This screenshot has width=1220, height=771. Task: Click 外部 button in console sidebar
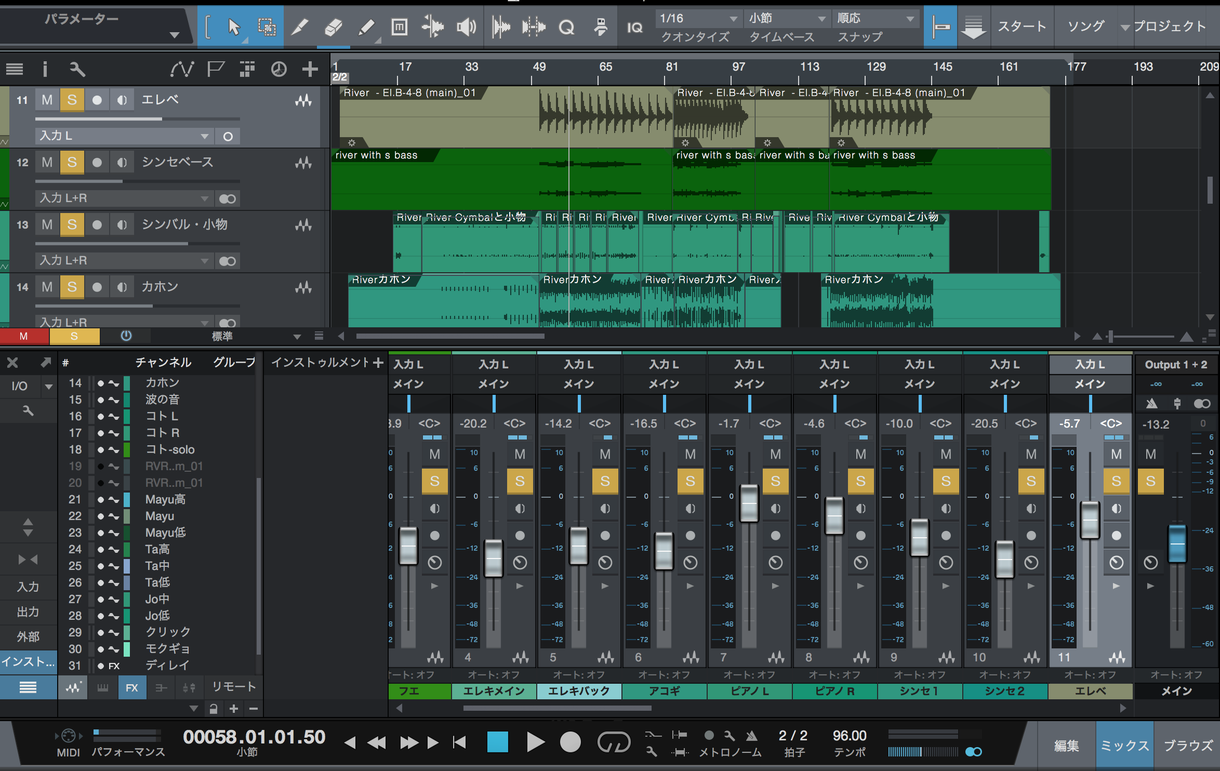[28, 637]
